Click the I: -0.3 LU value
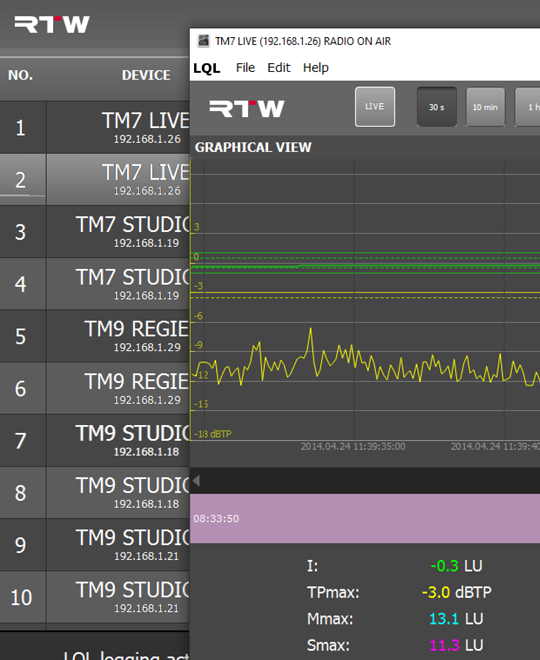540x660 pixels. (x=456, y=566)
